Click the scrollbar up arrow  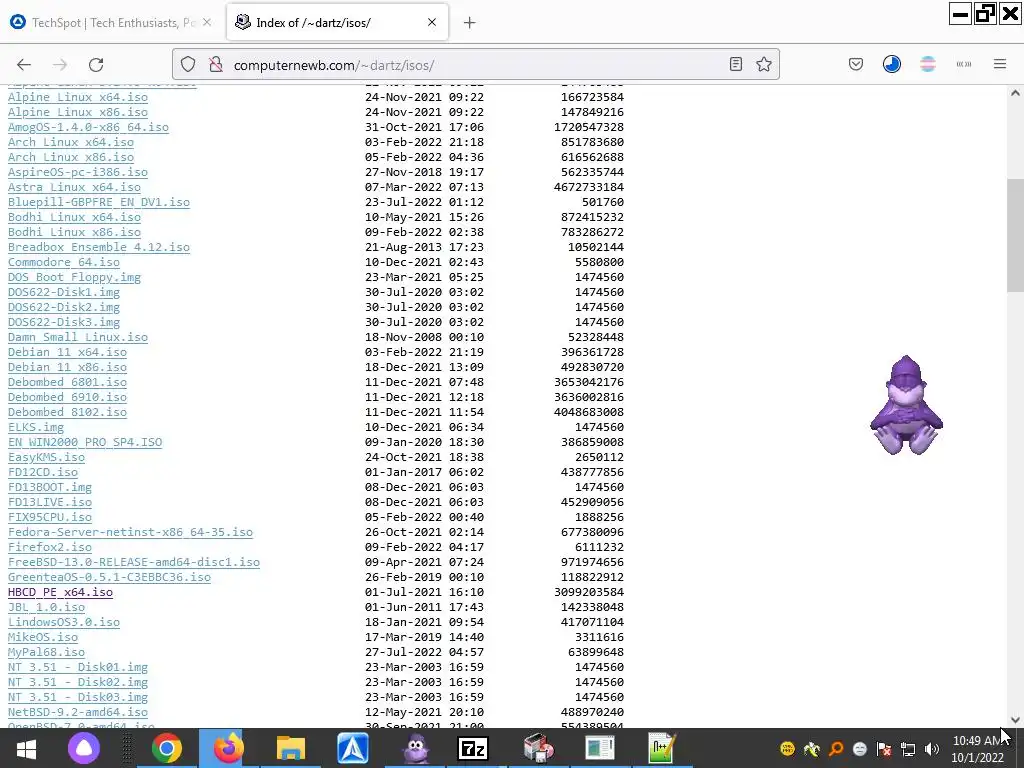tap(1015, 93)
